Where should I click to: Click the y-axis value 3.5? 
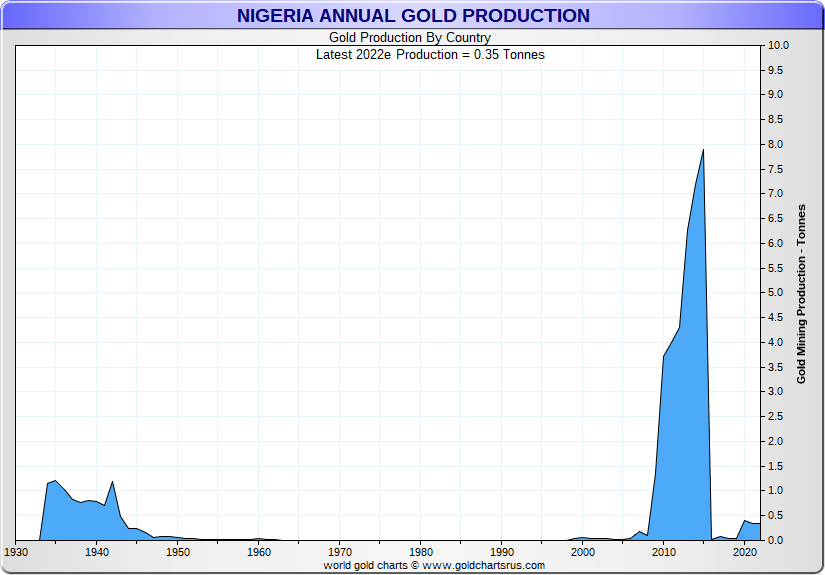coord(776,367)
